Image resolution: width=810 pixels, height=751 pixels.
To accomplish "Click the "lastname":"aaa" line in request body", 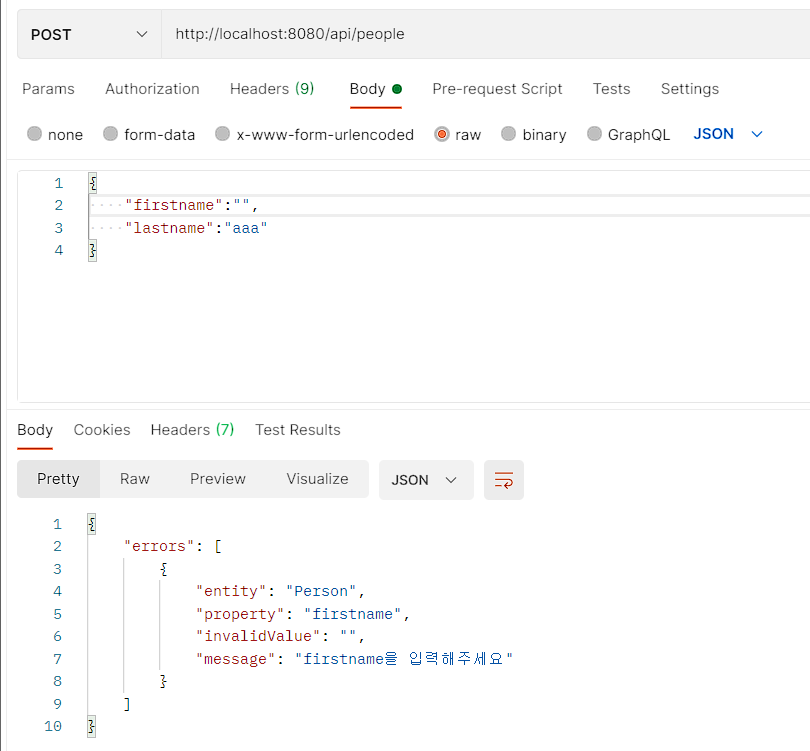I will click(196, 228).
